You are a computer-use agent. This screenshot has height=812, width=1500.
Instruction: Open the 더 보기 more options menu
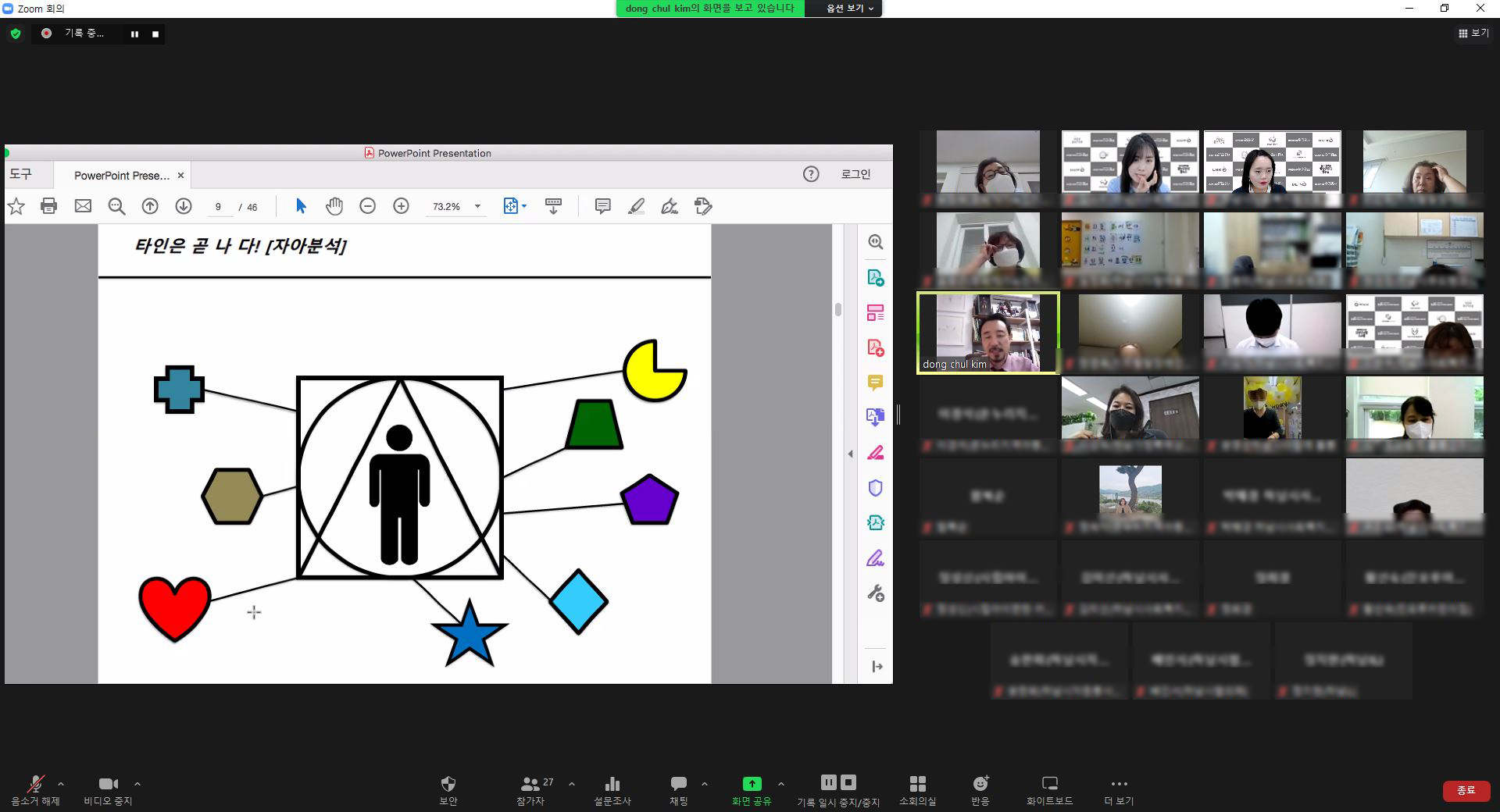click(x=1119, y=789)
